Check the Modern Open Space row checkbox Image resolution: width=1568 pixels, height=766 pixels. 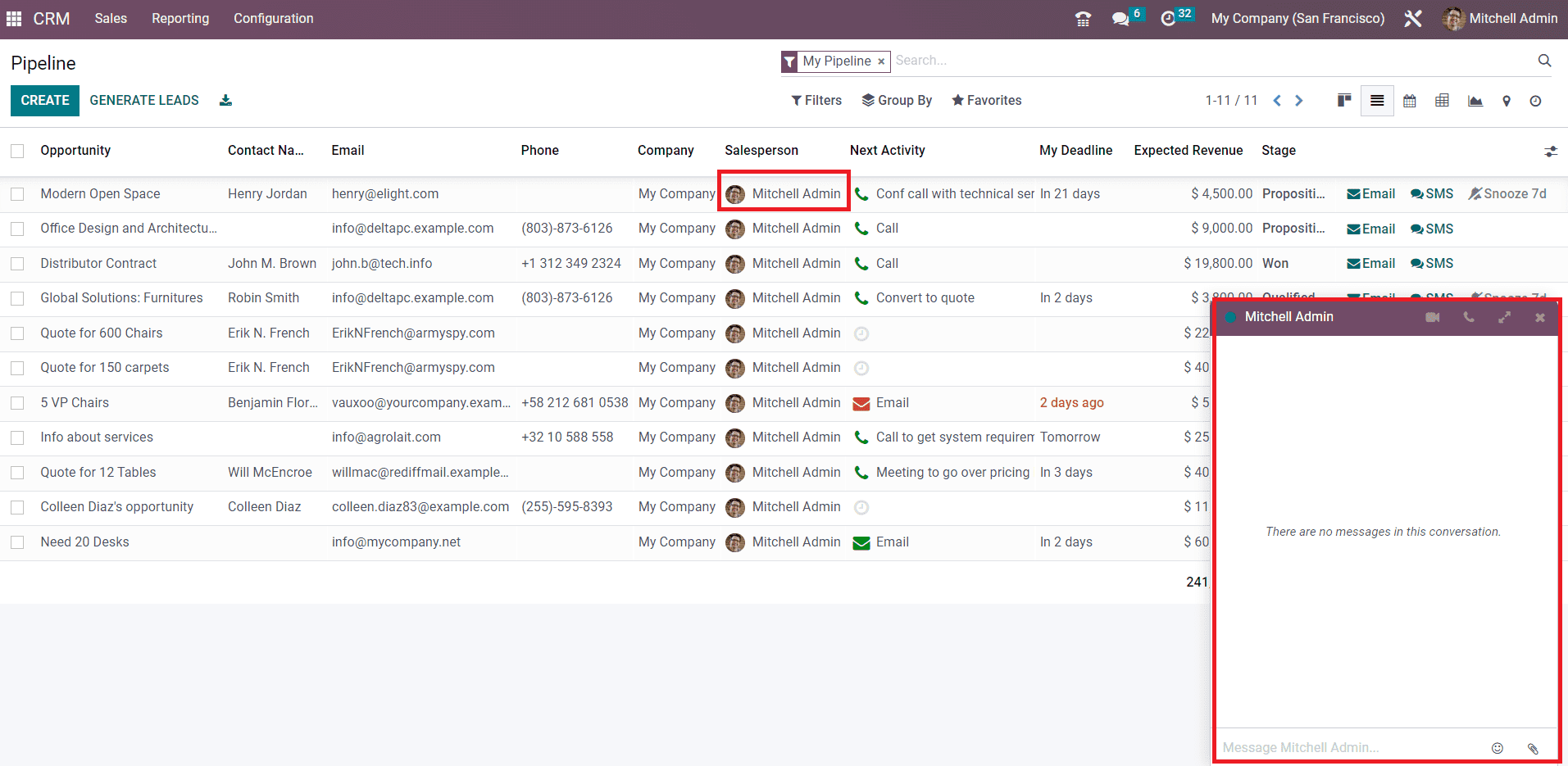click(17, 194)
